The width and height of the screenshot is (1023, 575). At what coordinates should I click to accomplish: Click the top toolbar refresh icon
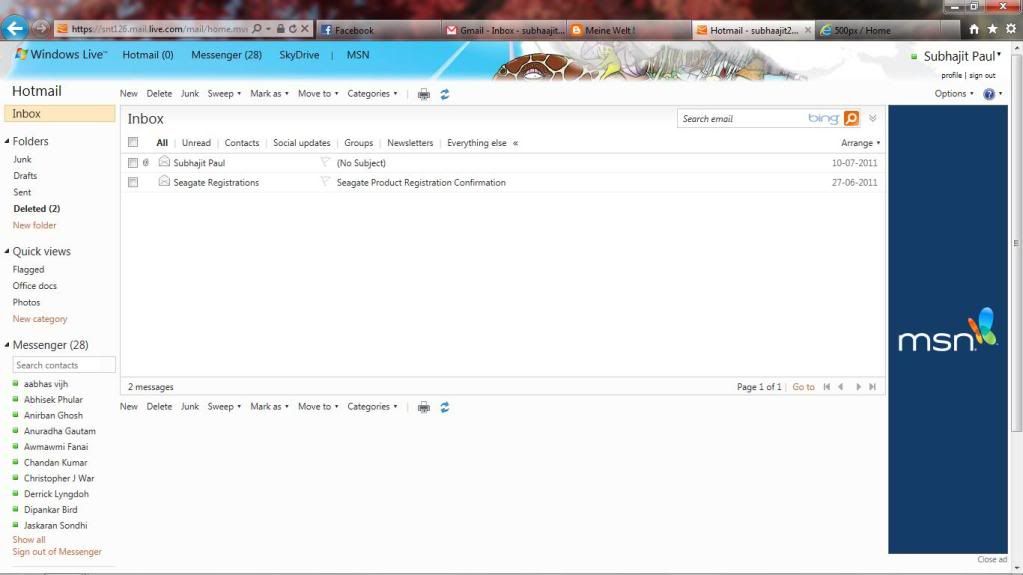(445, 94)
